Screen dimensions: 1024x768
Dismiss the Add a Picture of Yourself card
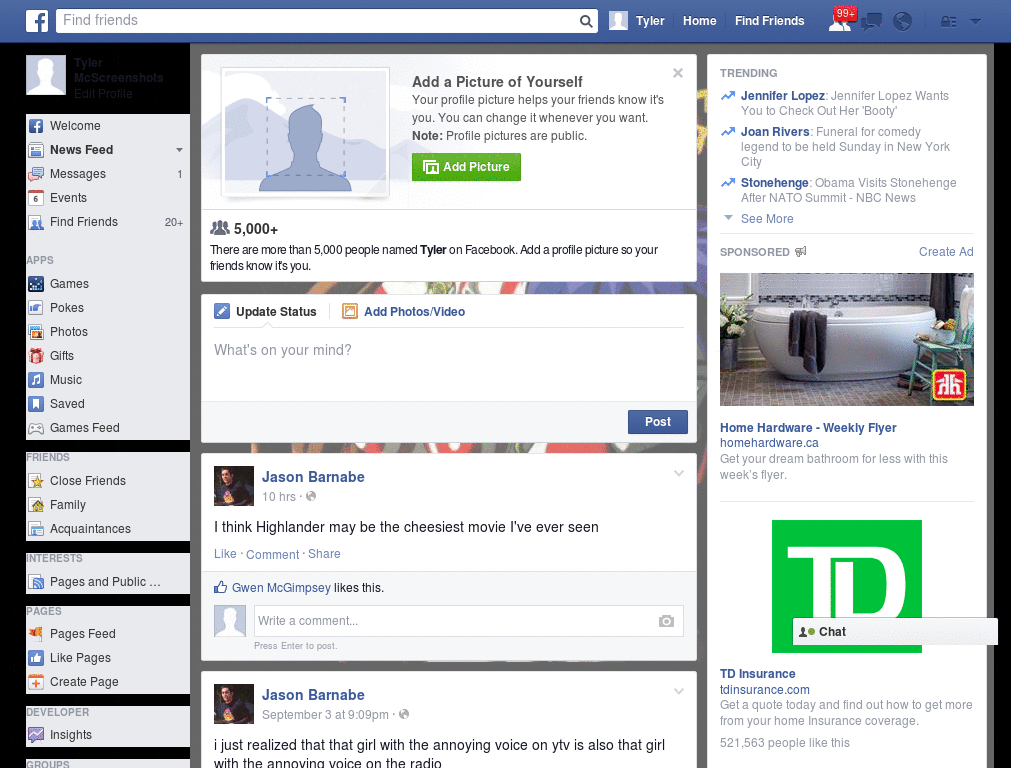(678, 73)
